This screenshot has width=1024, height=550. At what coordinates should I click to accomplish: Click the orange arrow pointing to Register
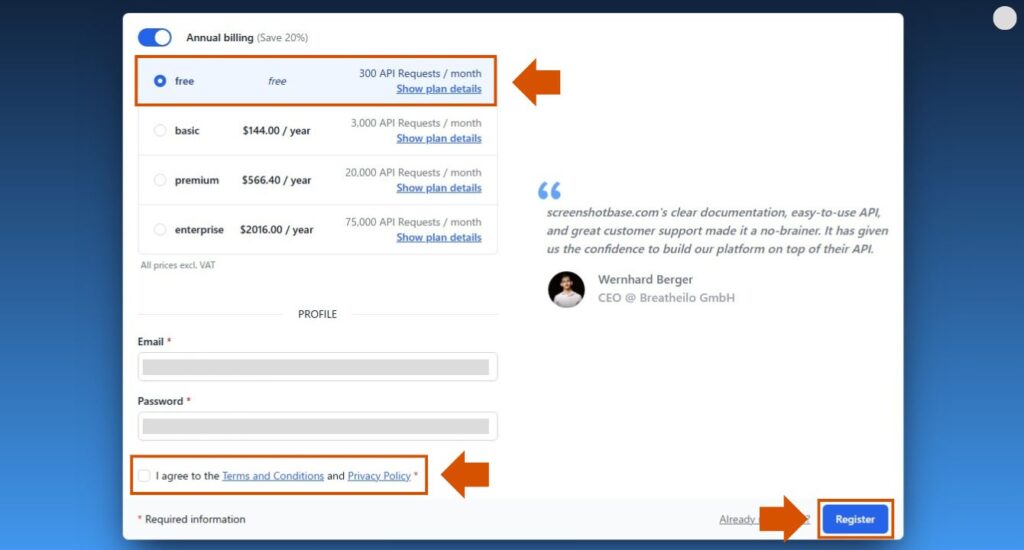pyautogui.click(x=789, y=518)
